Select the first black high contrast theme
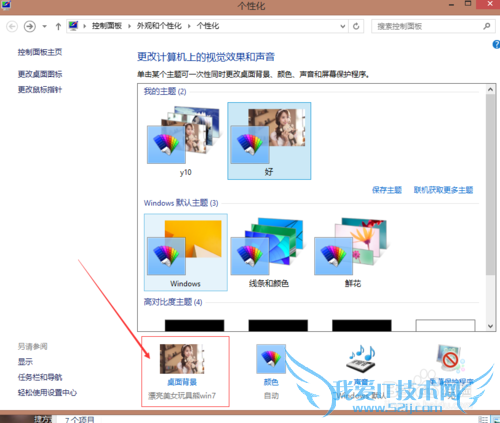This screenshot has height=423, width=500. pyautogui.click(x=194, y=325)
